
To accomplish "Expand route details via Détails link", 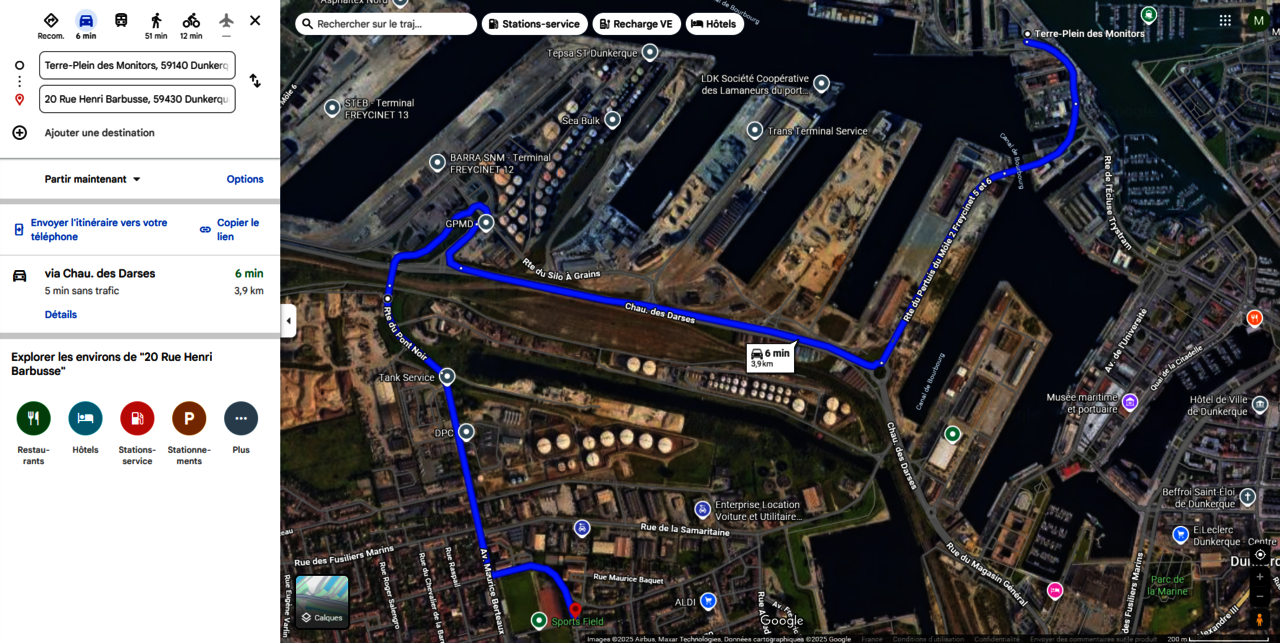I will [x=61, y=314].
